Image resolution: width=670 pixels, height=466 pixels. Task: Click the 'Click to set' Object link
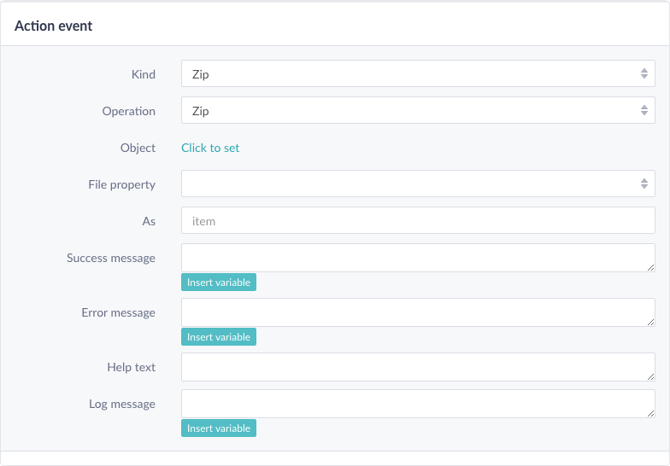(x=210, y=148)
